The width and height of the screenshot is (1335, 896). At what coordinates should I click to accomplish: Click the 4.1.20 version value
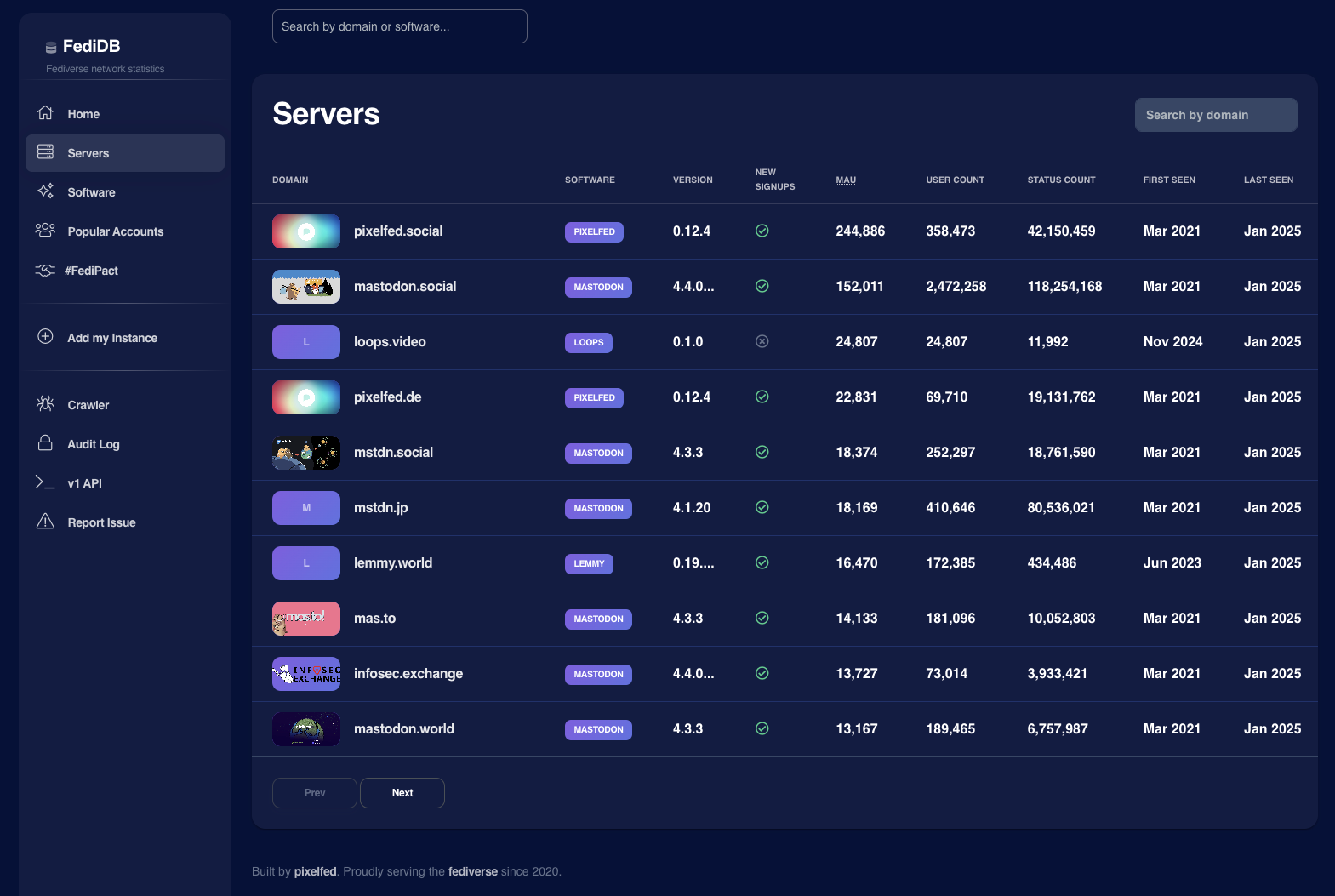tap(692, 507)
